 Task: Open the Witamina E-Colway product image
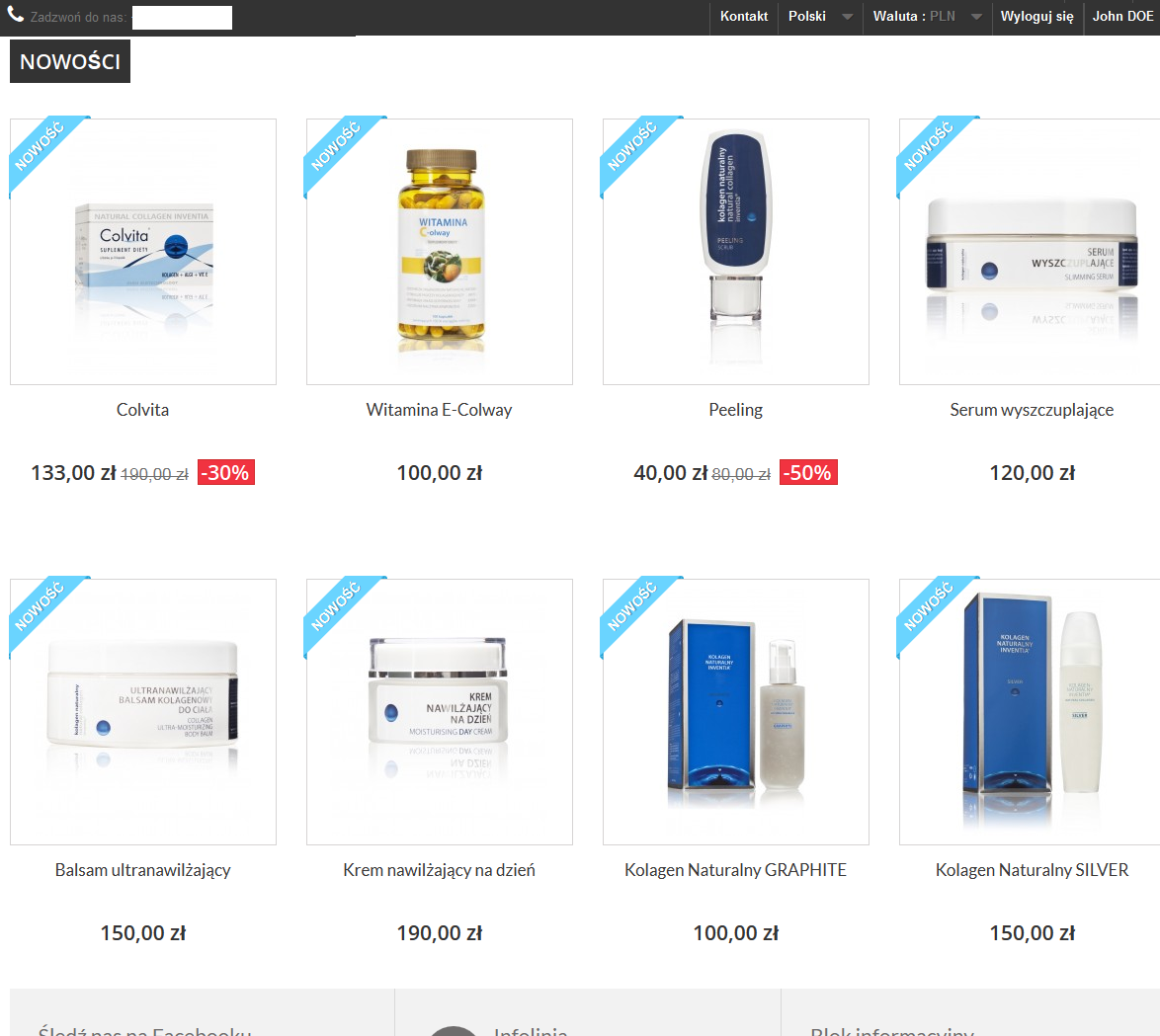440,252
